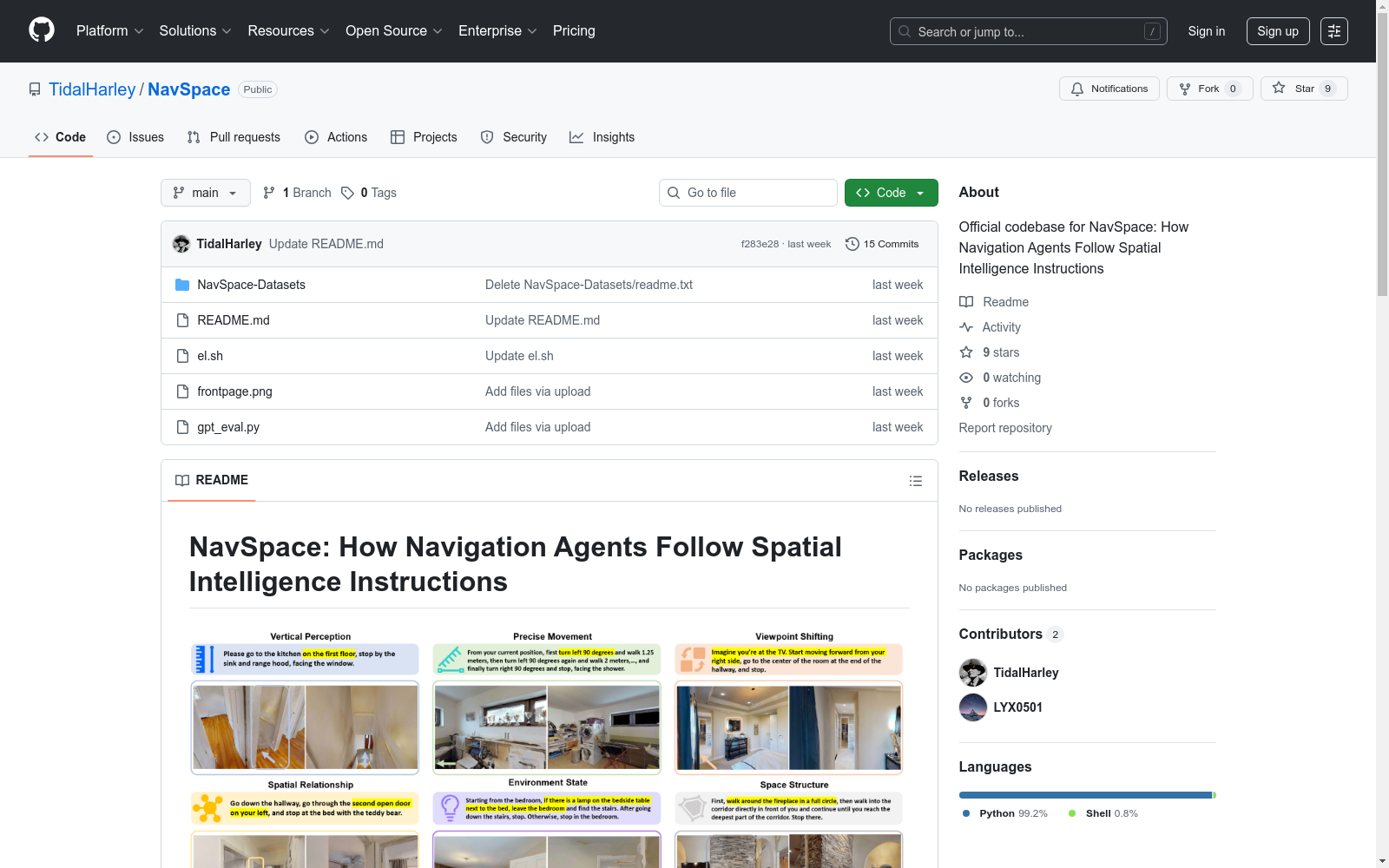
Task: Expand the Resources menu
Action: pyautogui.click(x=289, y=31)
